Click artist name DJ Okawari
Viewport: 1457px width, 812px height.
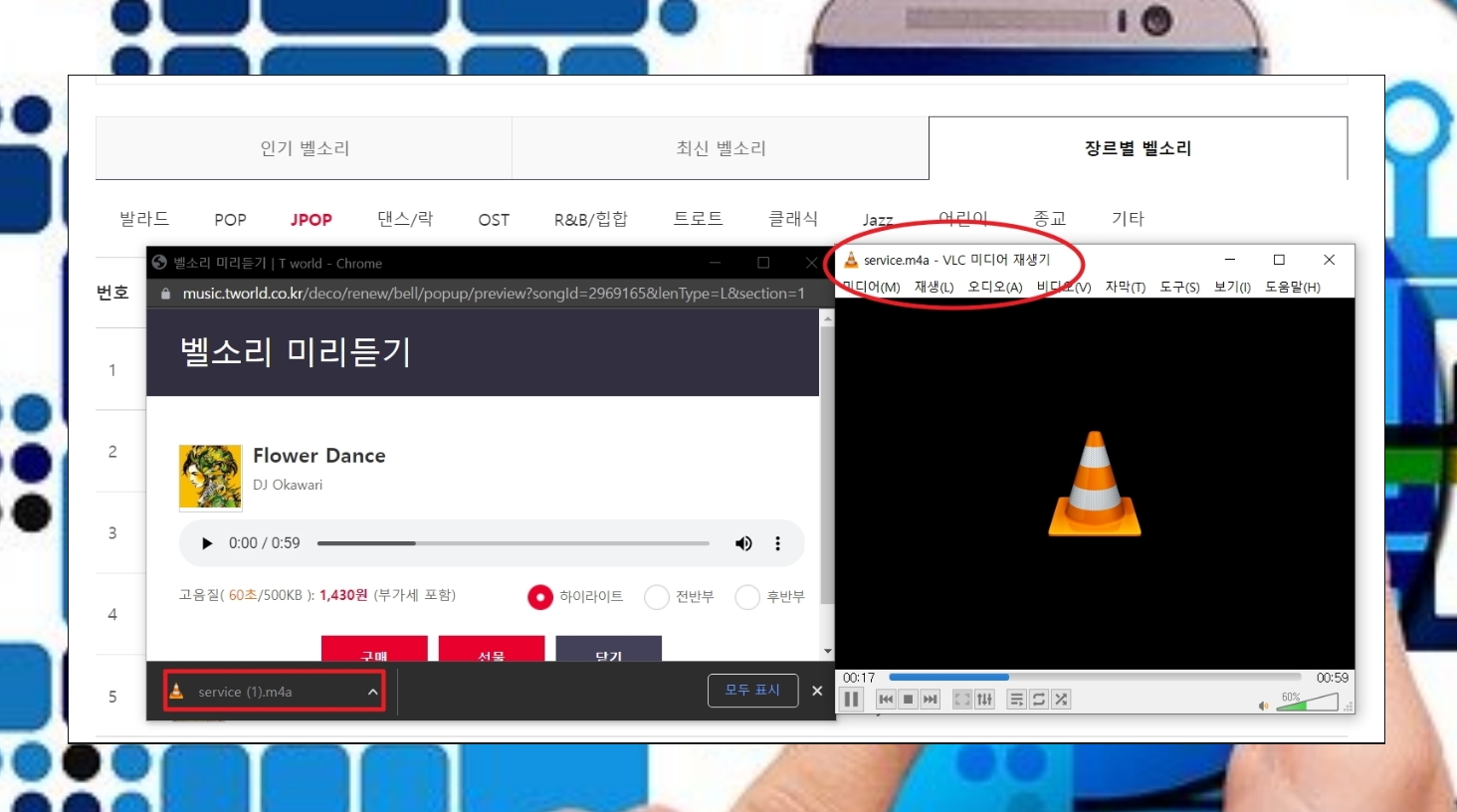coord(287,485)
